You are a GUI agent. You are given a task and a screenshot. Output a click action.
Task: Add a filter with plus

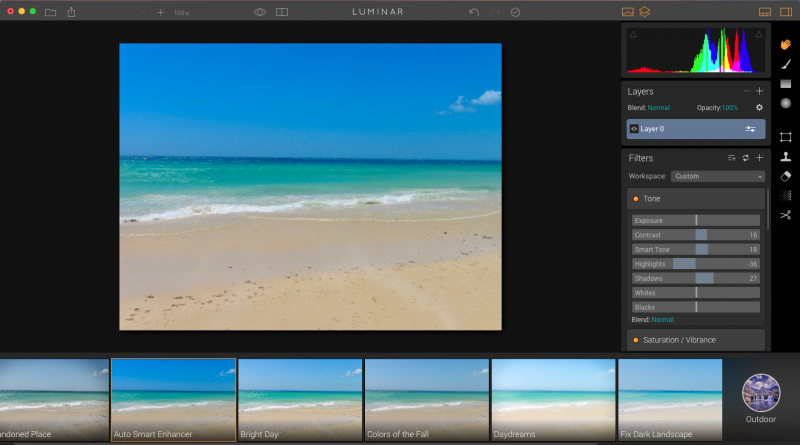(760, 158)
